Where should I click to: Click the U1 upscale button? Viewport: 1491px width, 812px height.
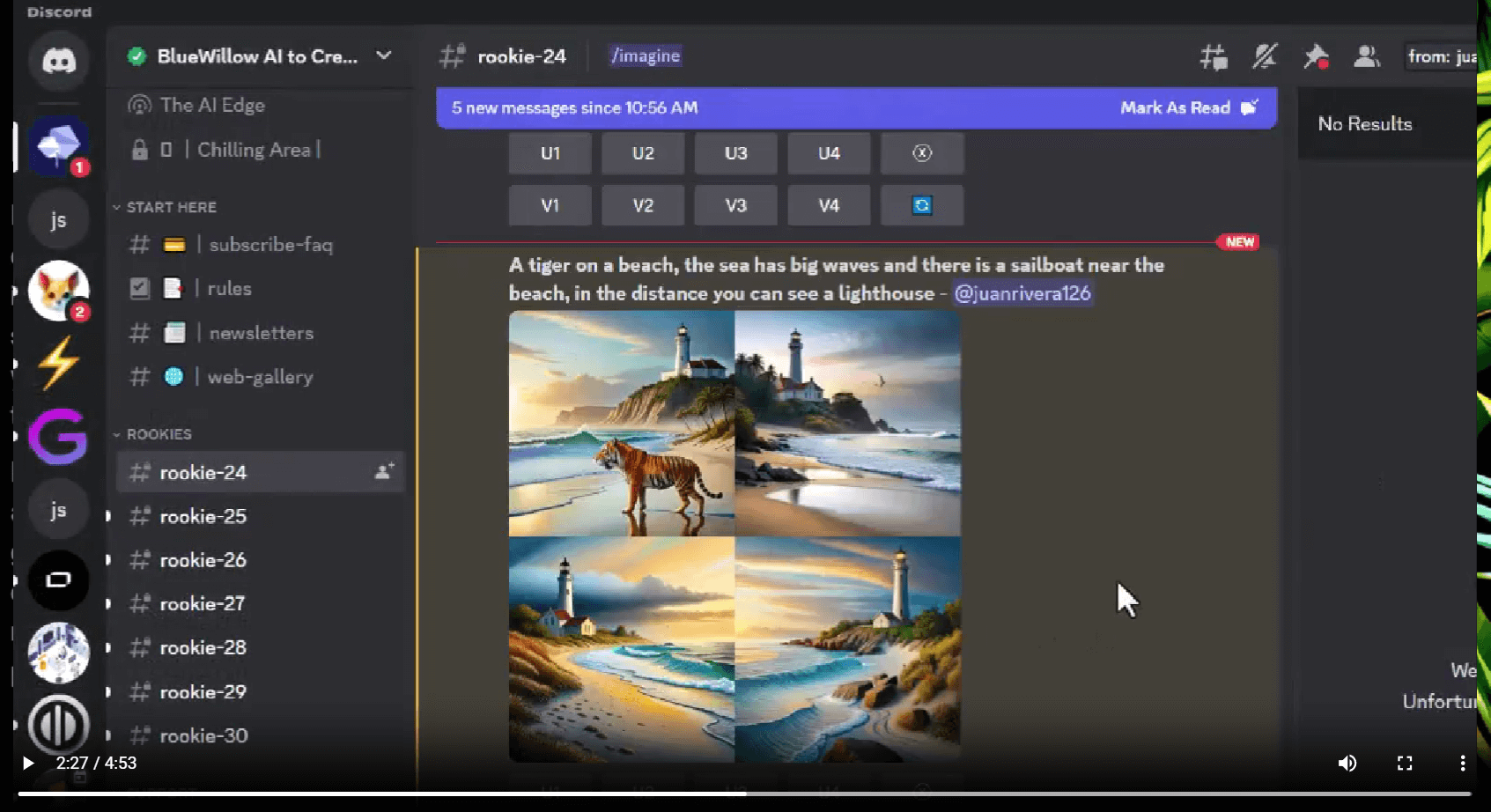pyautogui.click(x=550, y=153)
